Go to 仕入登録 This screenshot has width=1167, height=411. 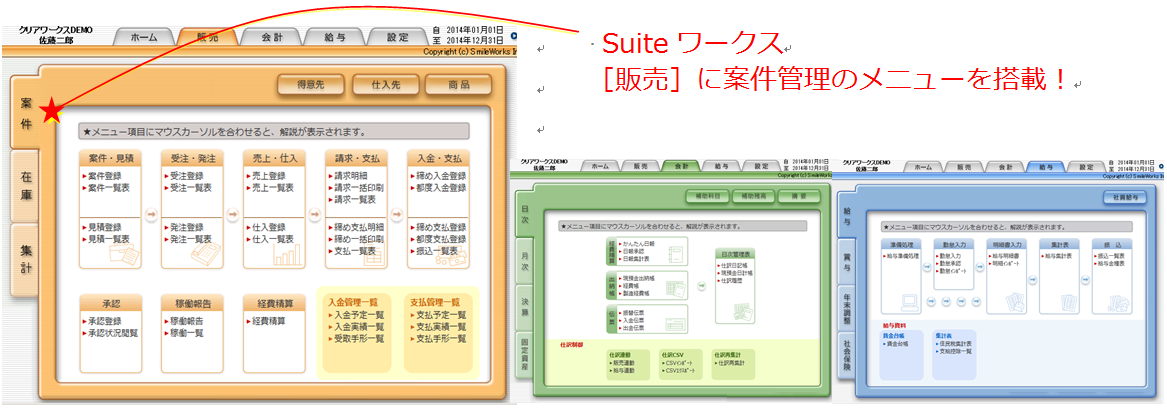coord(268,227)
